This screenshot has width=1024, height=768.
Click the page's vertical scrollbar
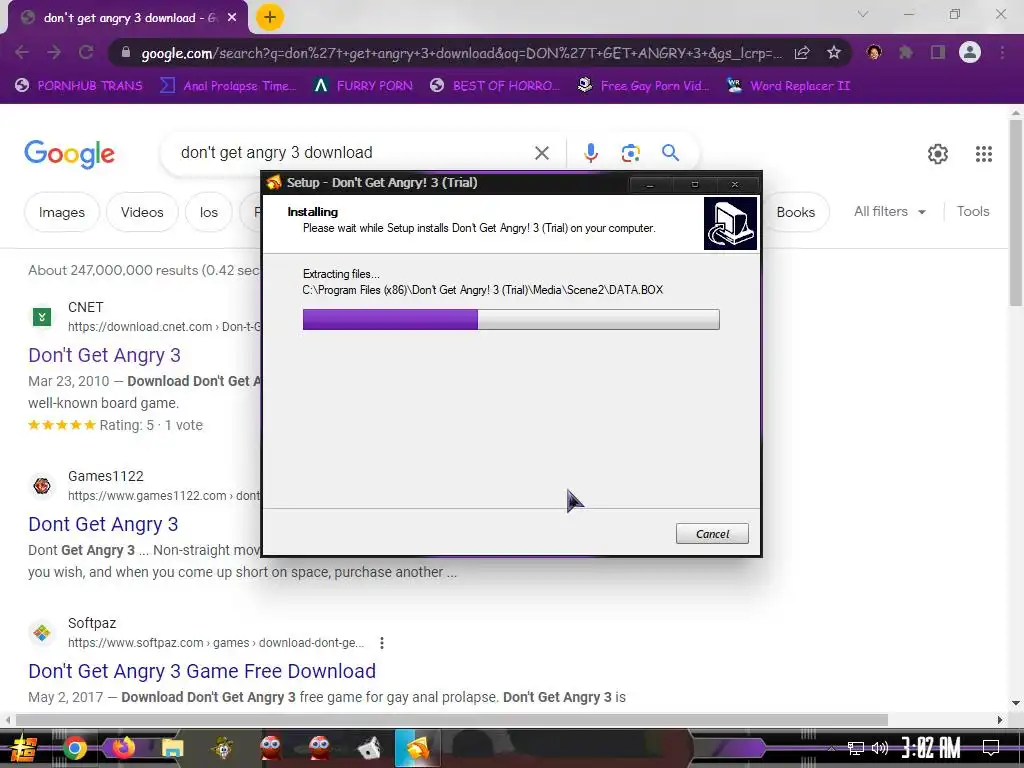(x=1015, y=212)
